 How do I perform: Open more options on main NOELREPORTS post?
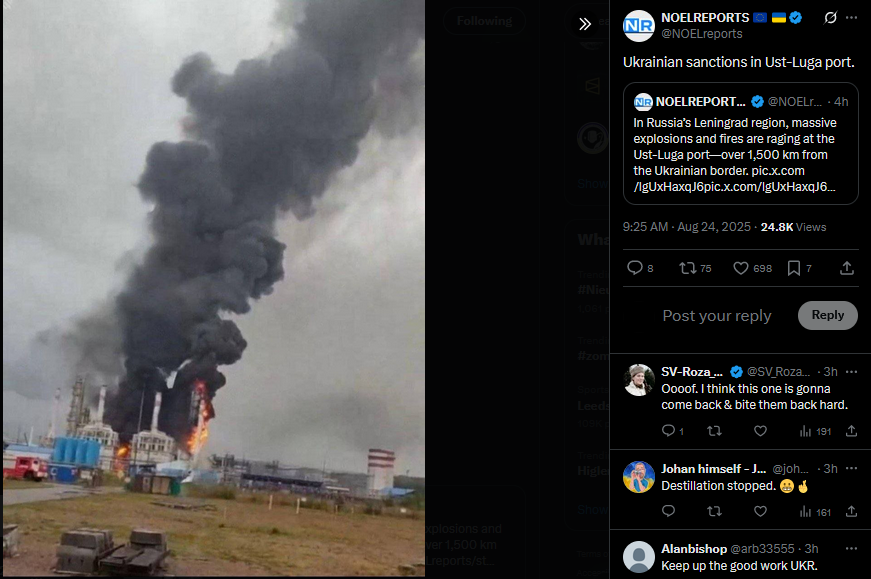click(851, 18)
